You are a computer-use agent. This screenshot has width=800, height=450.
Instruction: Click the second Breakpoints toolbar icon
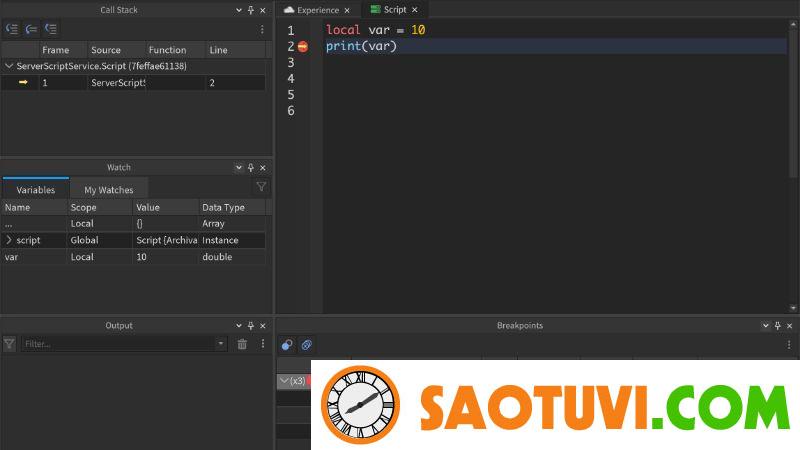tap(306, 345)
